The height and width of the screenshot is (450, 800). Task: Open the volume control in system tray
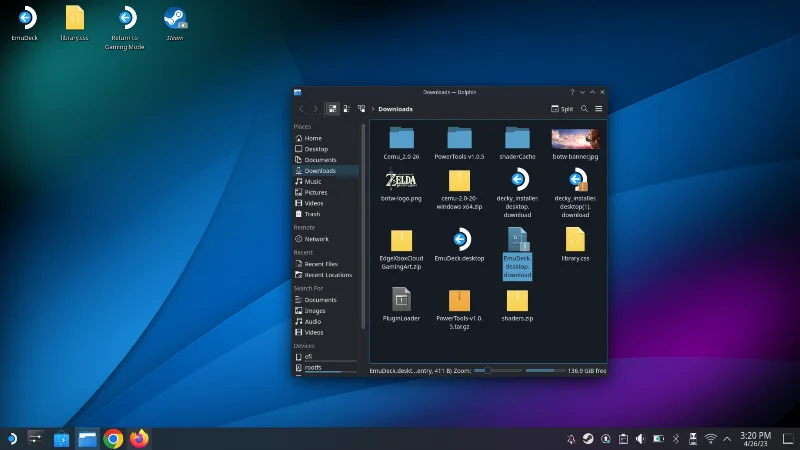[640, 439]
